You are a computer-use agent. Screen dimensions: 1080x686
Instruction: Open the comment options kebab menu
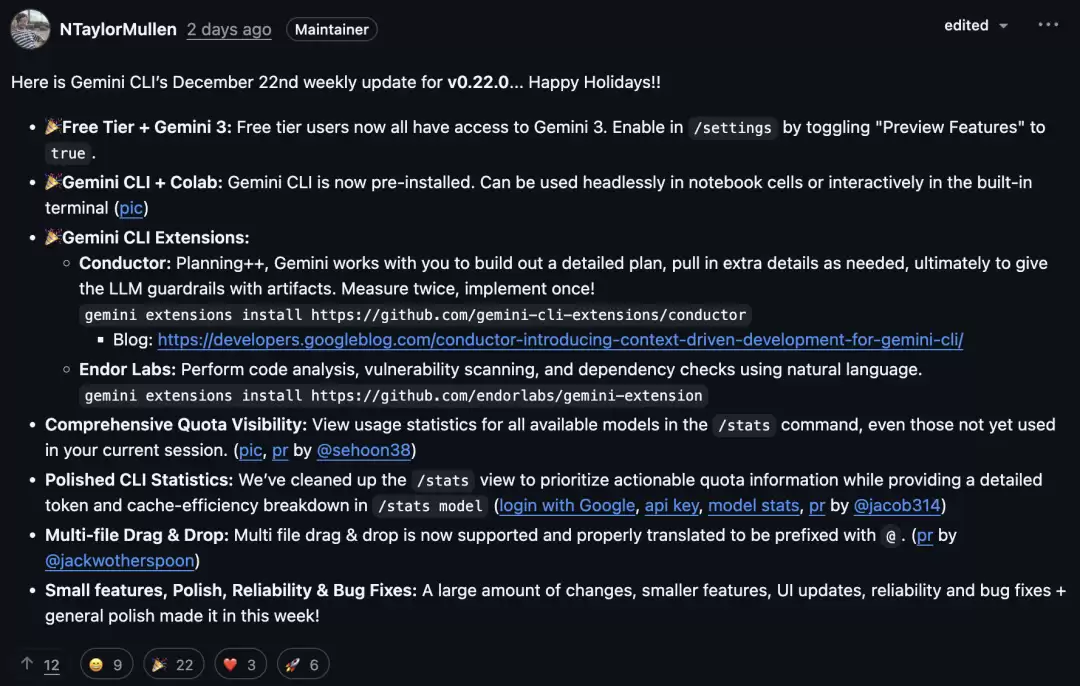pyautogui.click(x=1048, y=24)
